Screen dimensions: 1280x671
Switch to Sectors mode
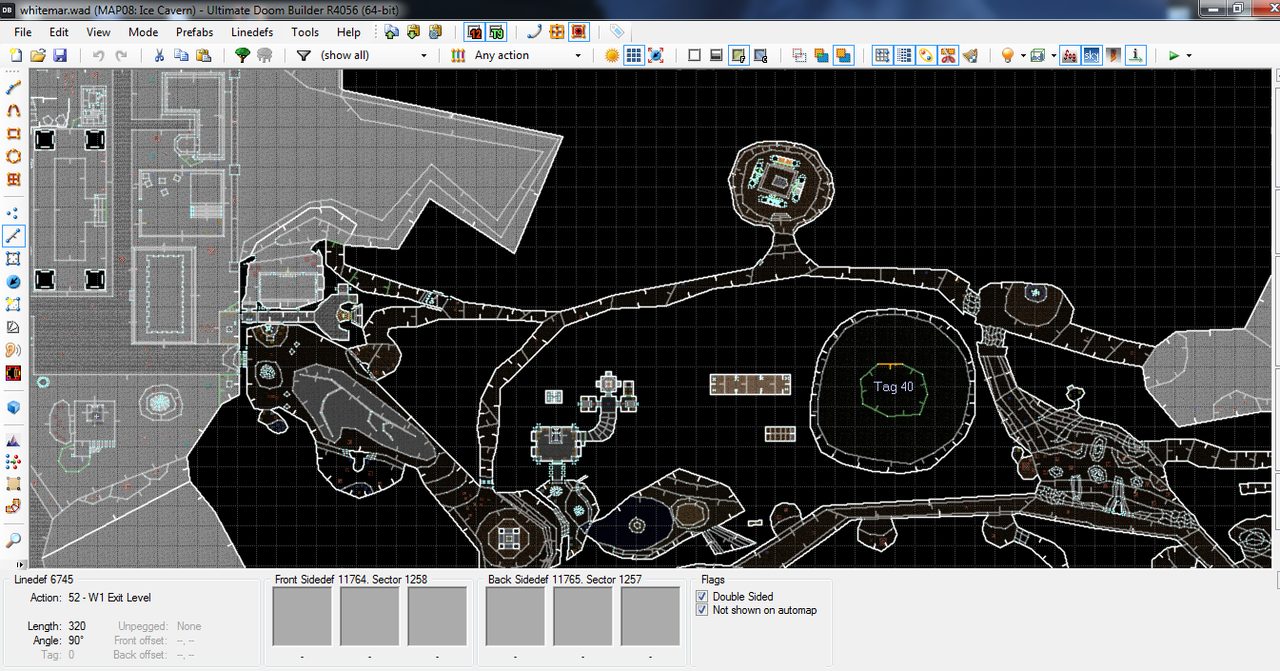tap(14, 259)
